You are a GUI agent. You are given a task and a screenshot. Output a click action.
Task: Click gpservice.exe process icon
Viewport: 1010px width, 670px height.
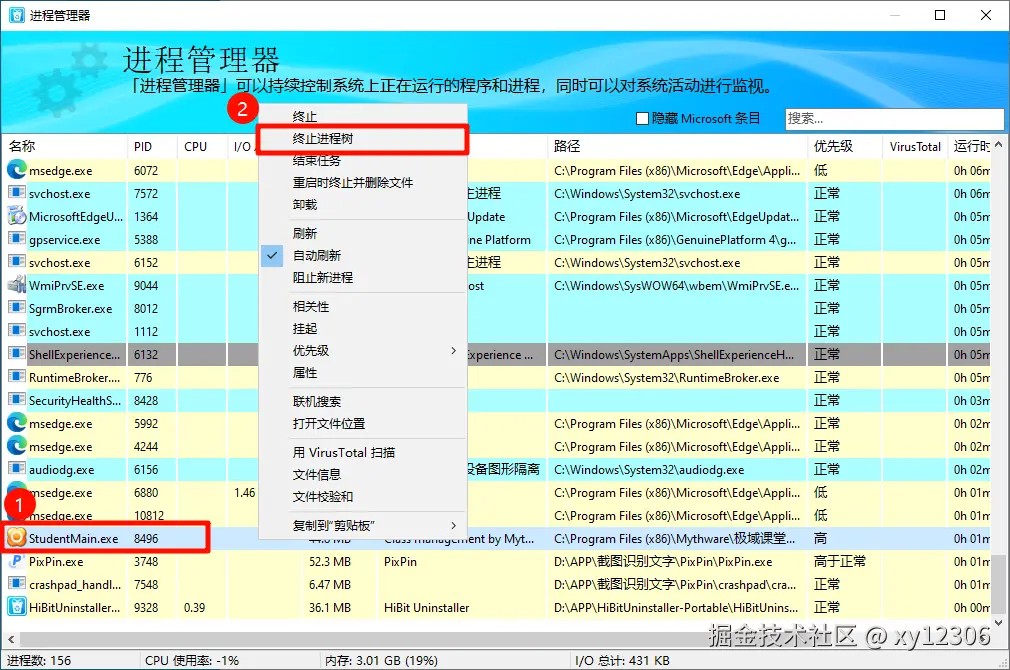[16, 239]
